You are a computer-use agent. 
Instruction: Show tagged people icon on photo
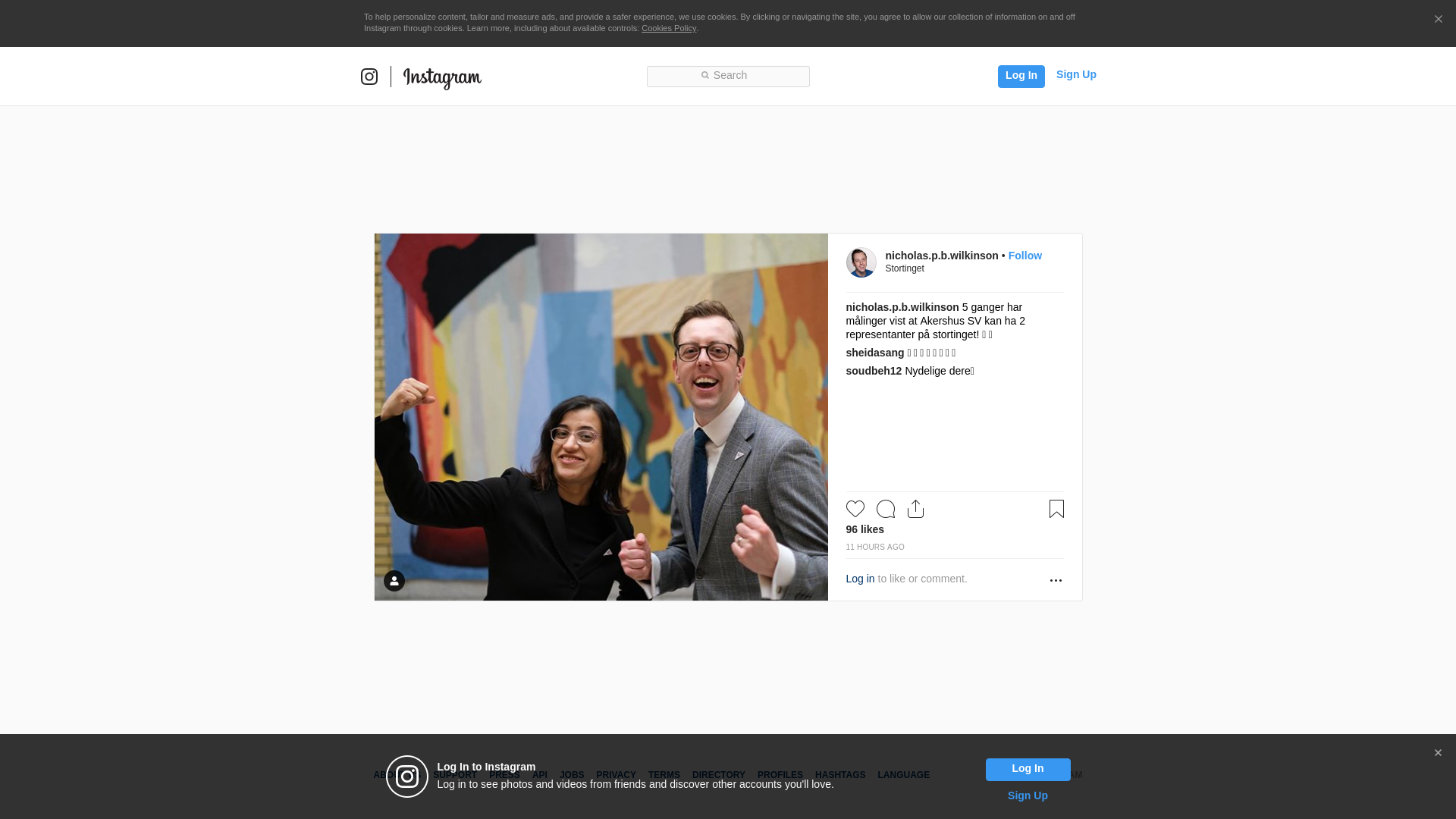click(x=394, y=581)
